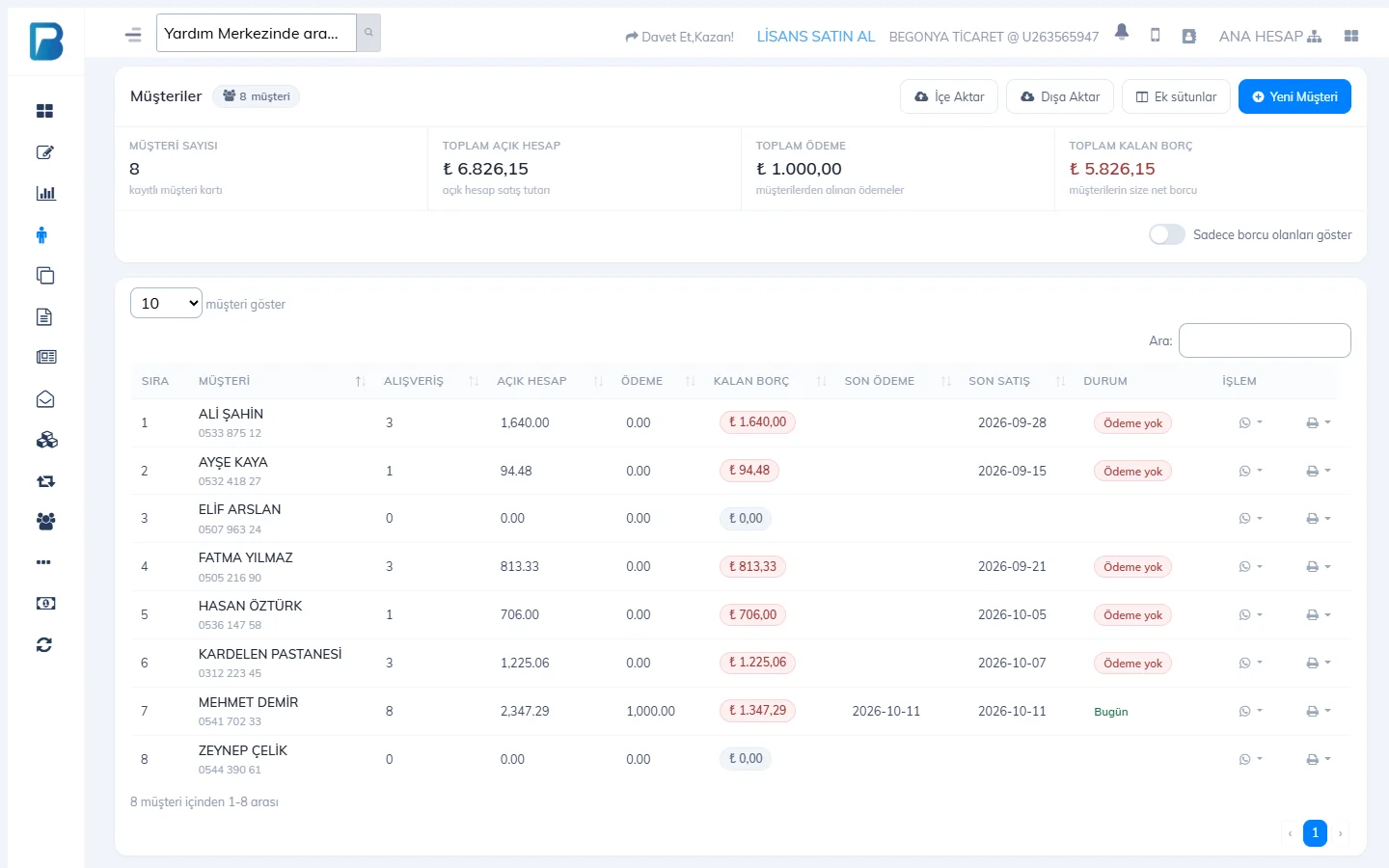Viewport: 1389px width, 868px height.
Task: Open the rows-per-page dropdown showing 10
Action: pos(166,303)
